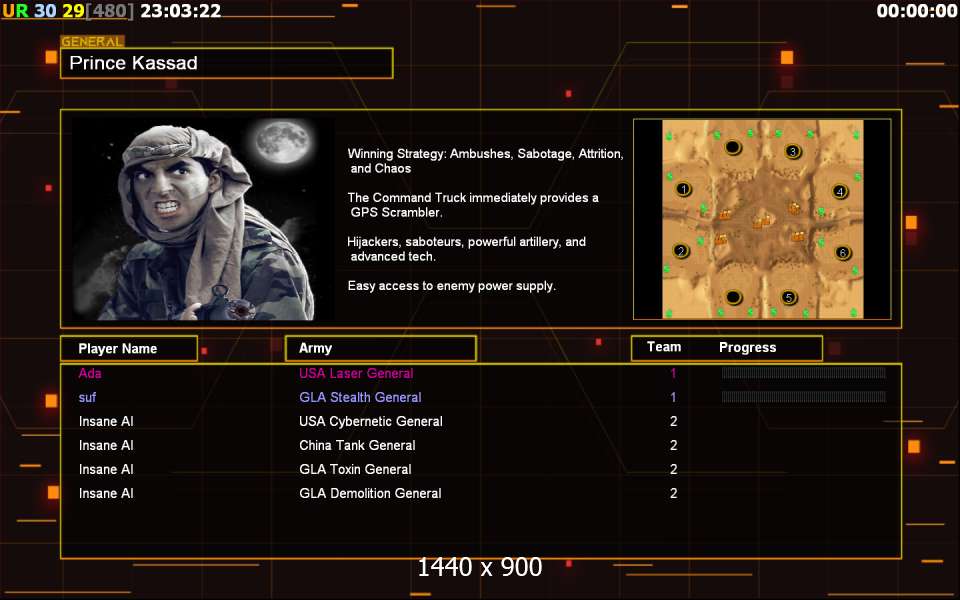The width and height of the screenshot is (960, 600).
Task: Click the central tech building icon on map
Action: click(762, 221)
